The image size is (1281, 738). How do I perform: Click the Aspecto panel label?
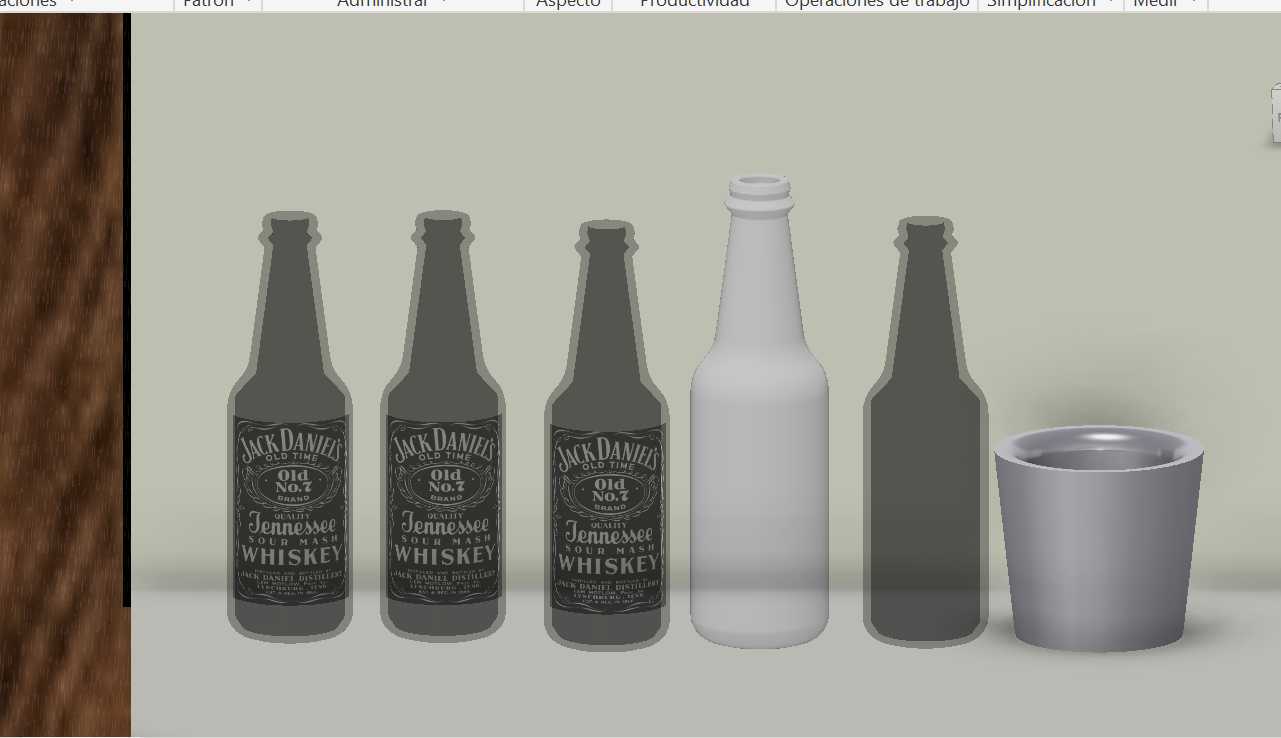(568, 4)
